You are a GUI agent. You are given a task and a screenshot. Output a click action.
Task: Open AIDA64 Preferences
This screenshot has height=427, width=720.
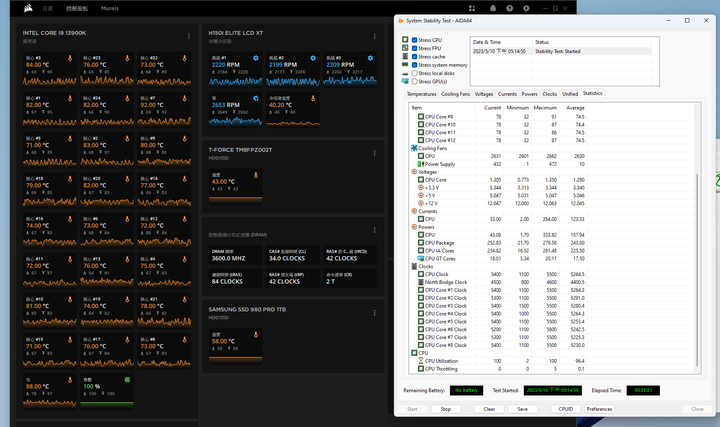[x=599, y=409]
